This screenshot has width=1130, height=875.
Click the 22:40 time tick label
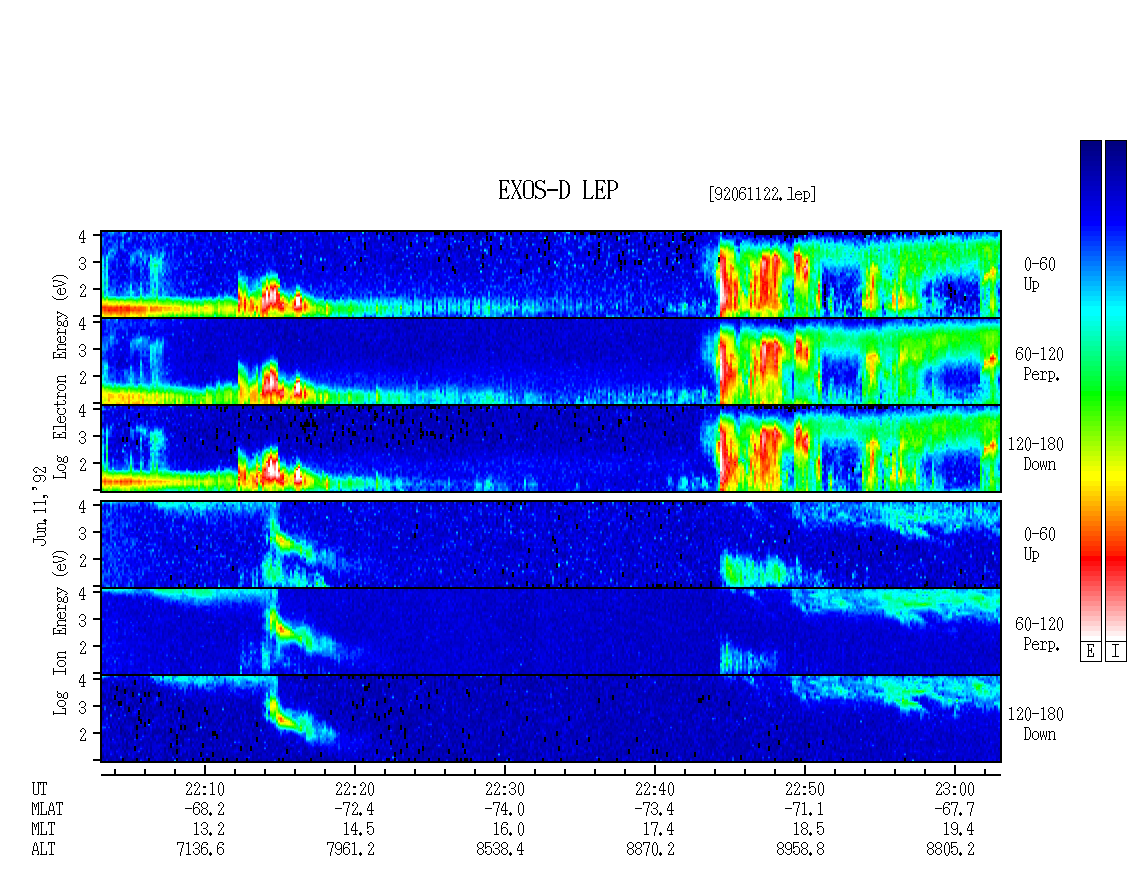pos(654,789)
